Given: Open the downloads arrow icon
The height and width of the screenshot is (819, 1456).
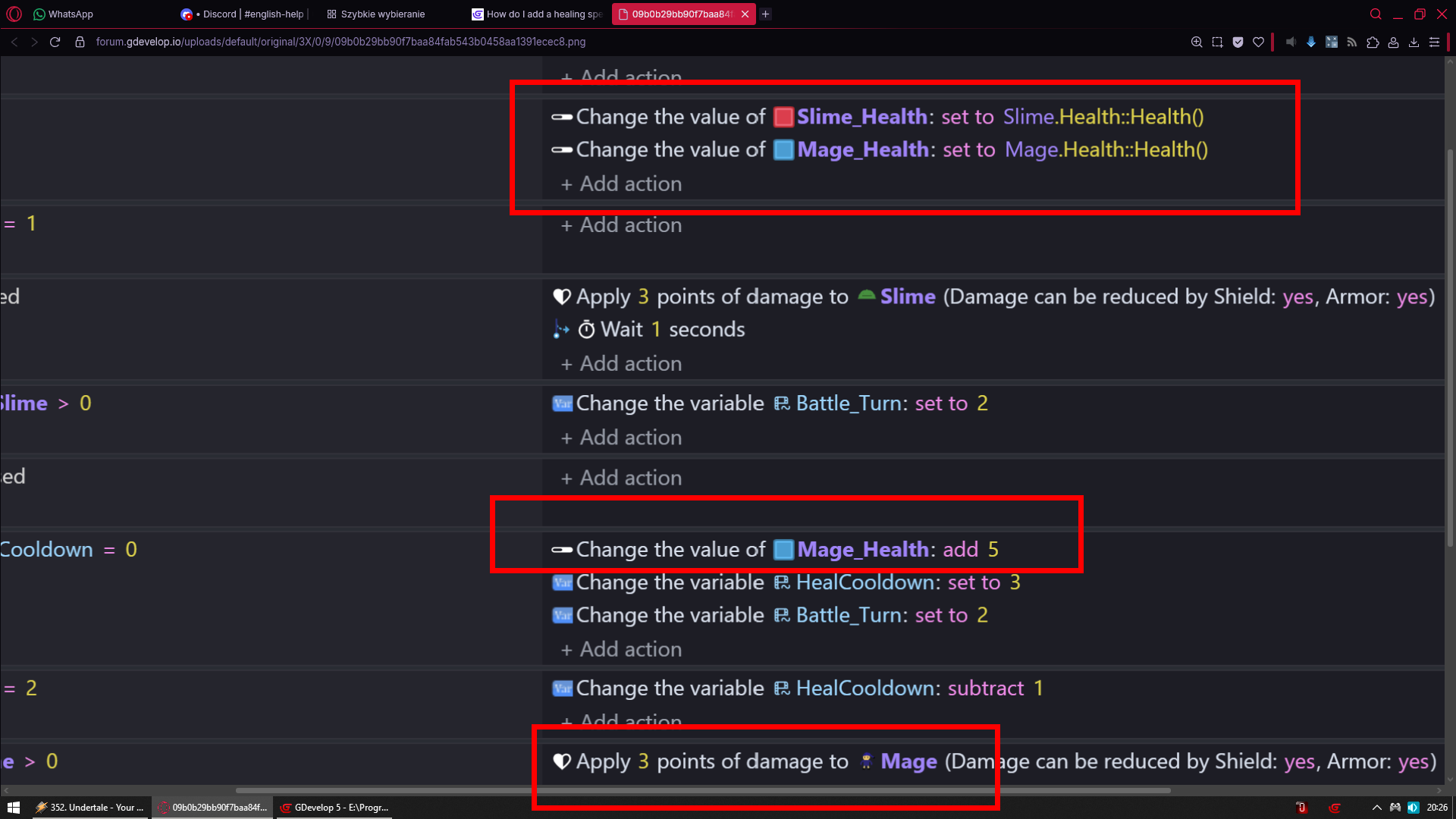Looking at the screenshot, I should (1414, 42).
